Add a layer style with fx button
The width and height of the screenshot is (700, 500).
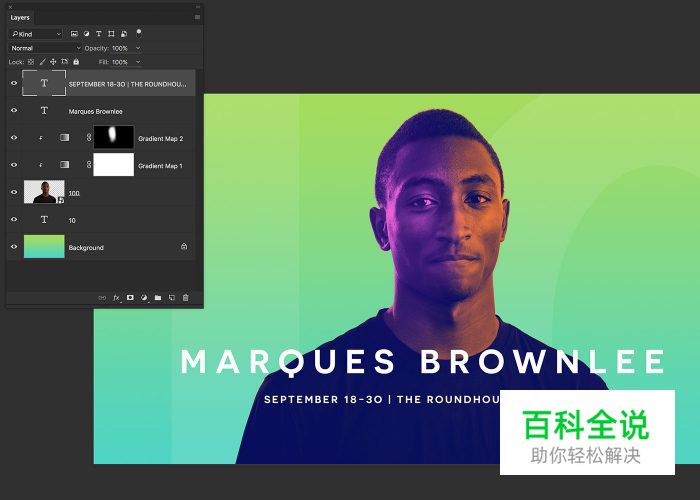(x=116, y=297)
